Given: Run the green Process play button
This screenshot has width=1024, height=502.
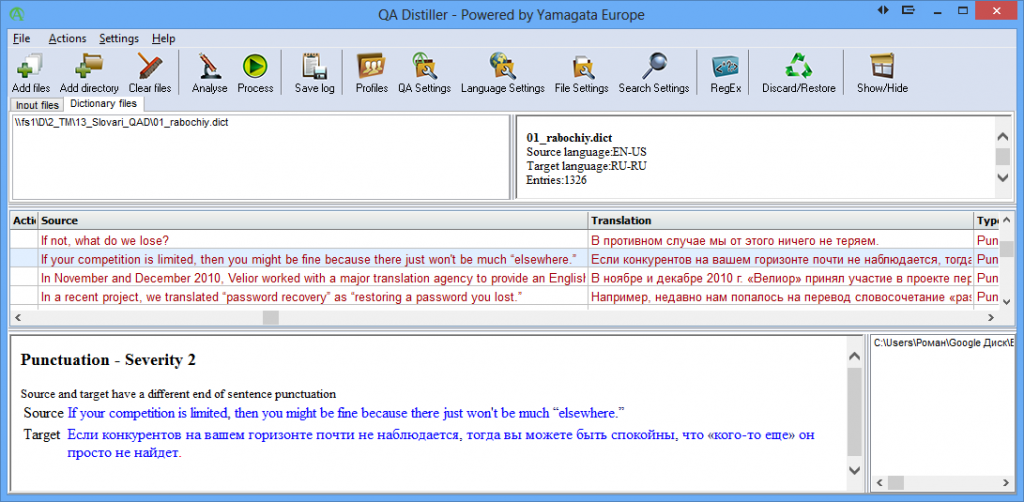Looking at the screenshot, I should click(x=255, y=68).
